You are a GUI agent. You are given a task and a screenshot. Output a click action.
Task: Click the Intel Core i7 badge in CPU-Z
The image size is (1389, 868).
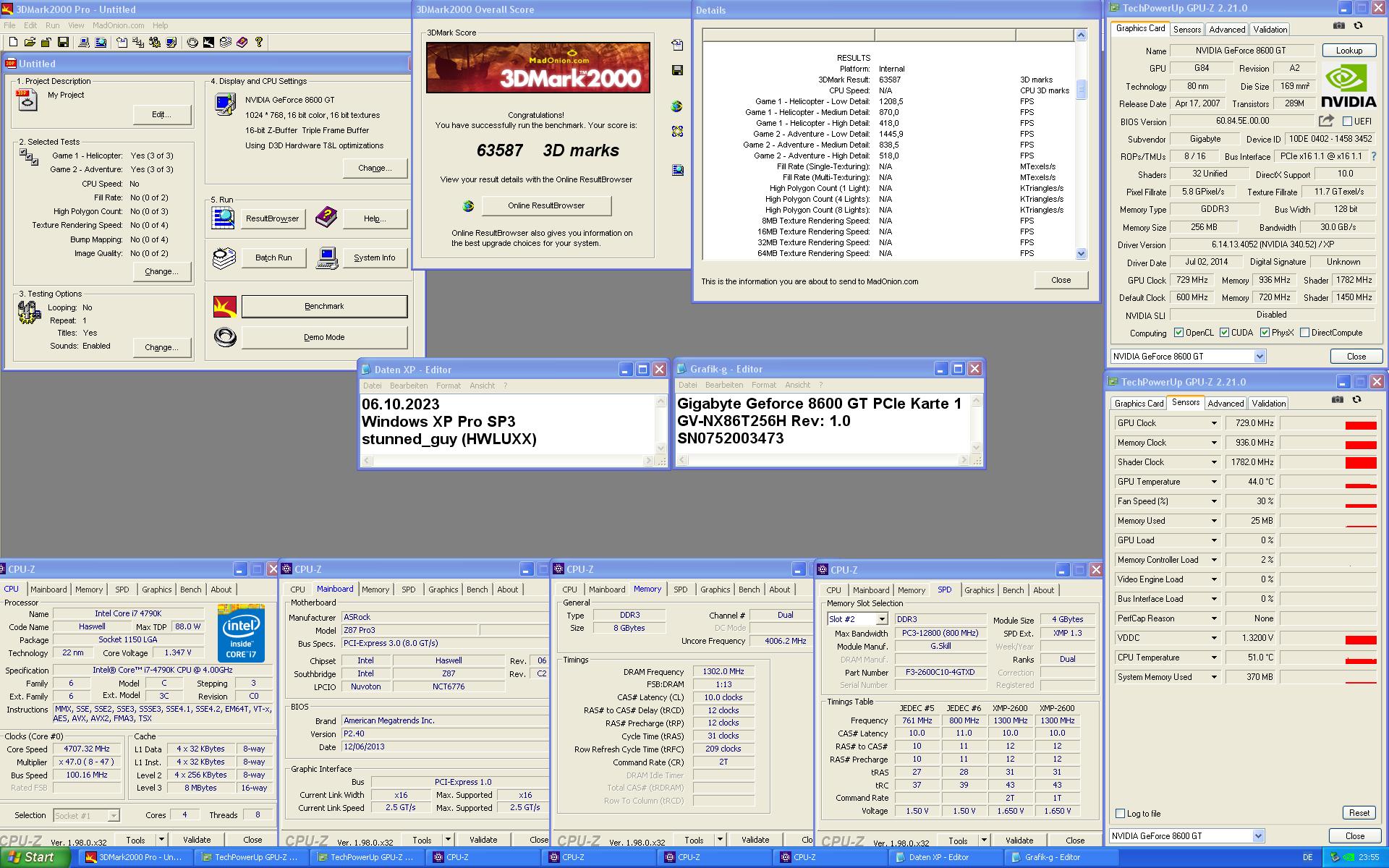point(242,634)
